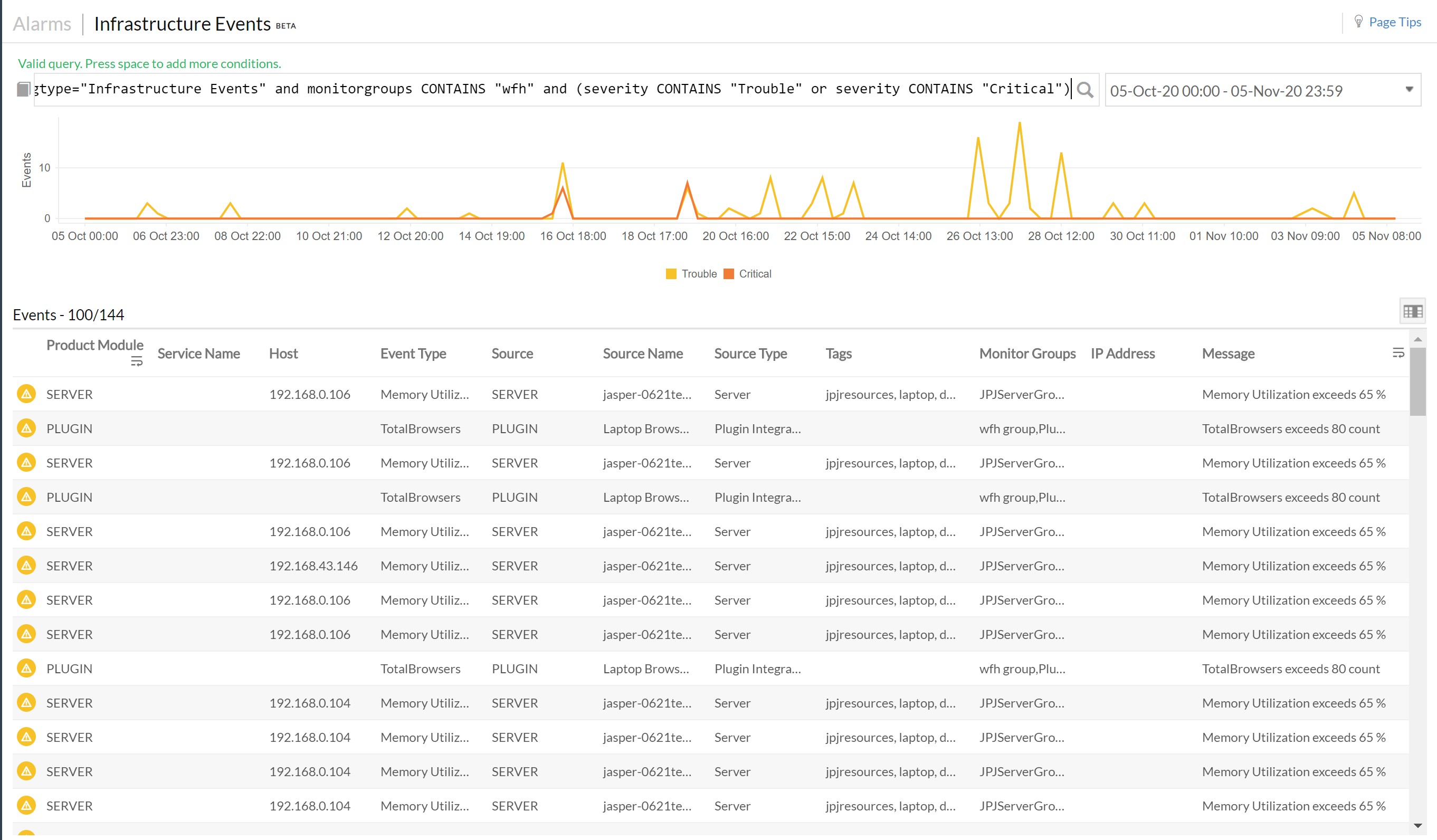Select the Infrastructure Events tab
This screenshot has height=840, width=1437.
coord(183,24)
